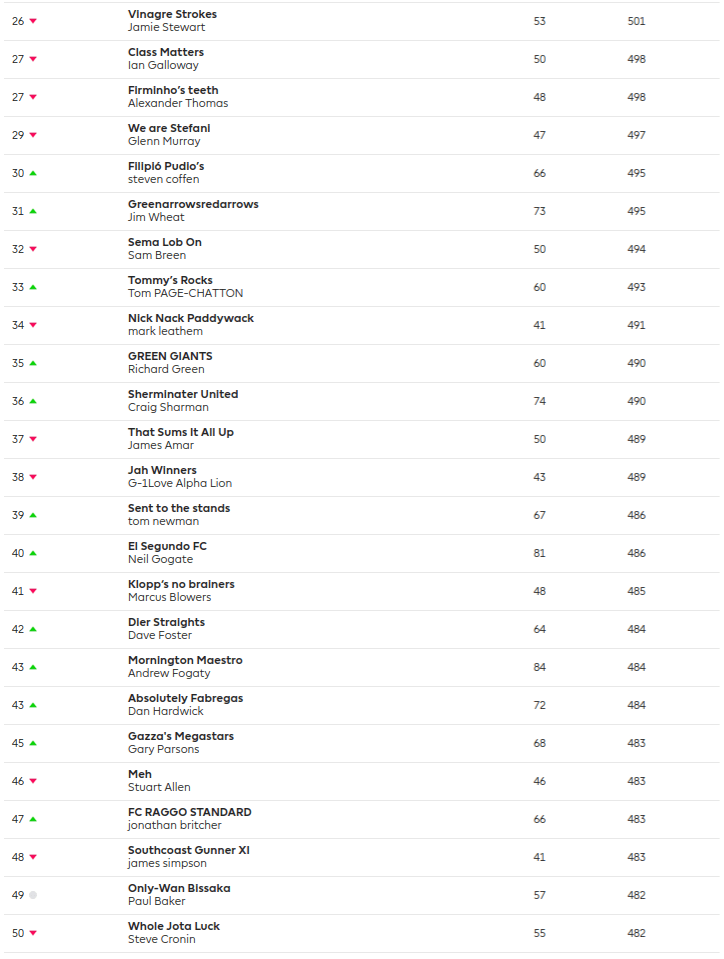
Task: Select FC RAGGO STANDARD team entry
Action: coord(189,812)
